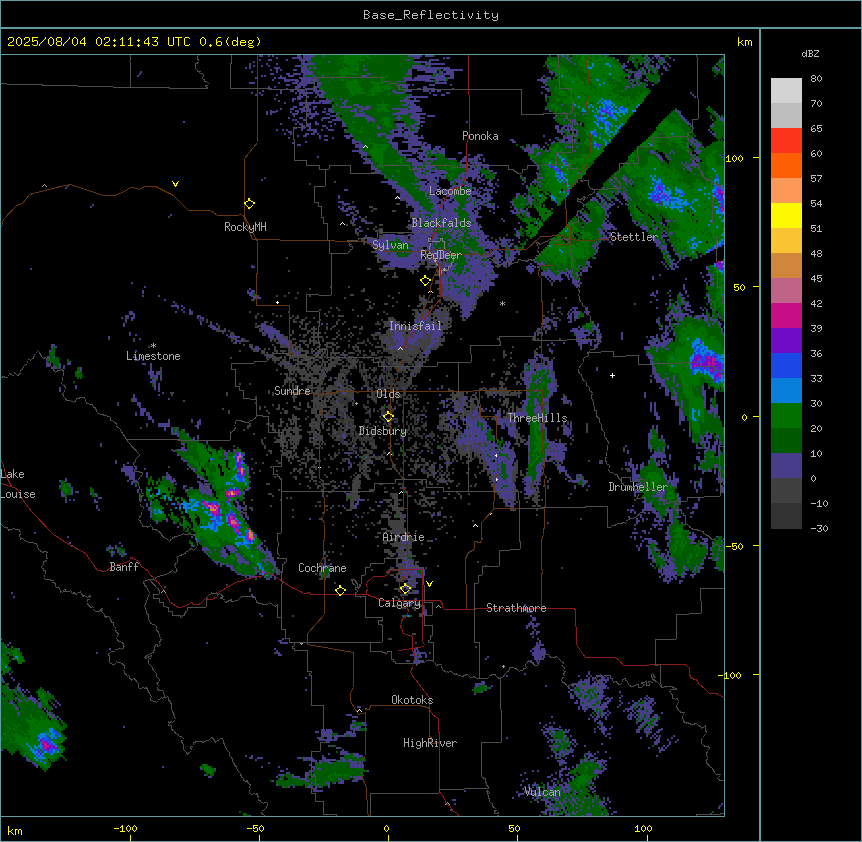Screen dimensions: 862x842
Task: Click the -50 km tick on right axis
Action: tap(734, 546)
